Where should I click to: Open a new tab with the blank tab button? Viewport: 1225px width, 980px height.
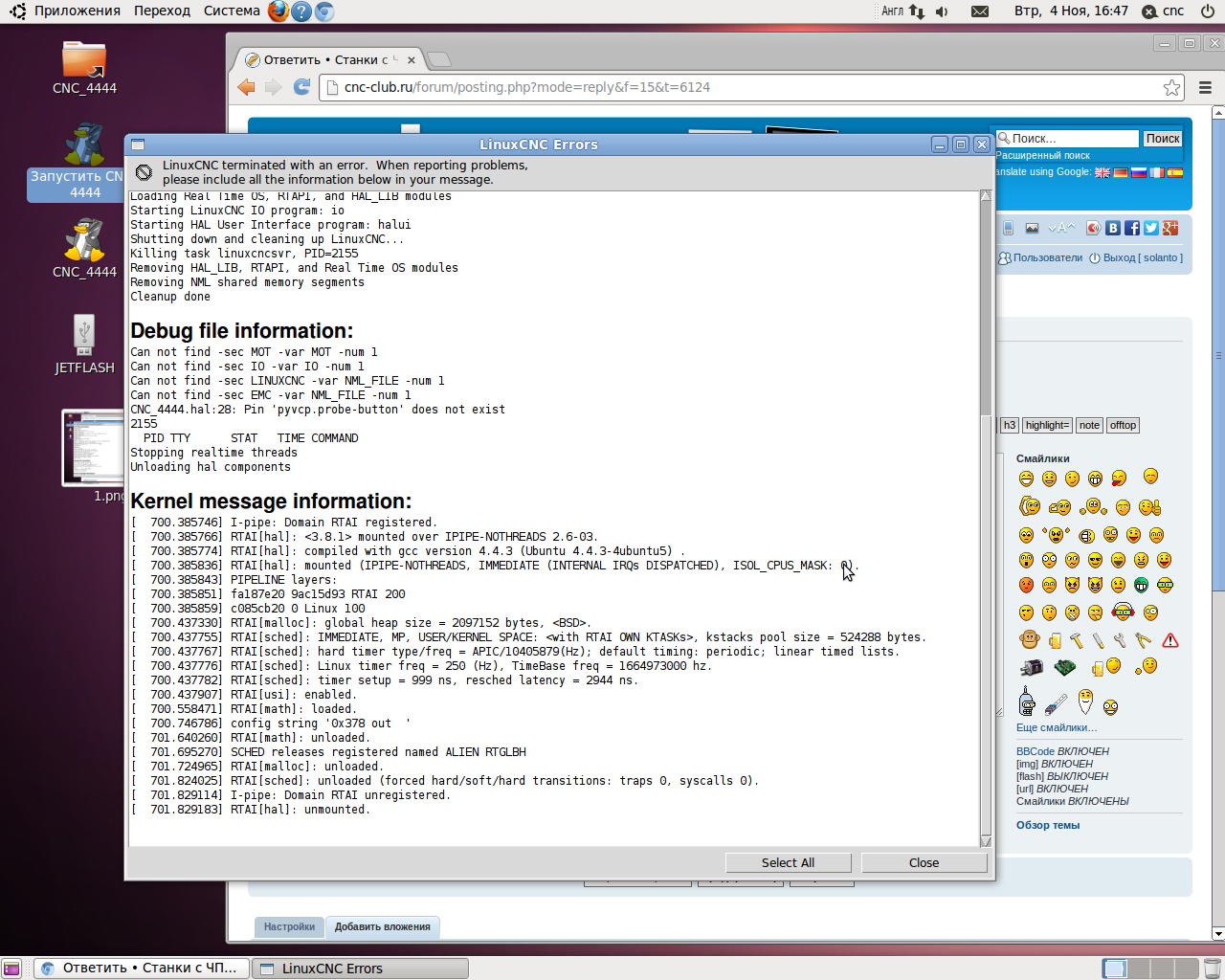(439, 59)
